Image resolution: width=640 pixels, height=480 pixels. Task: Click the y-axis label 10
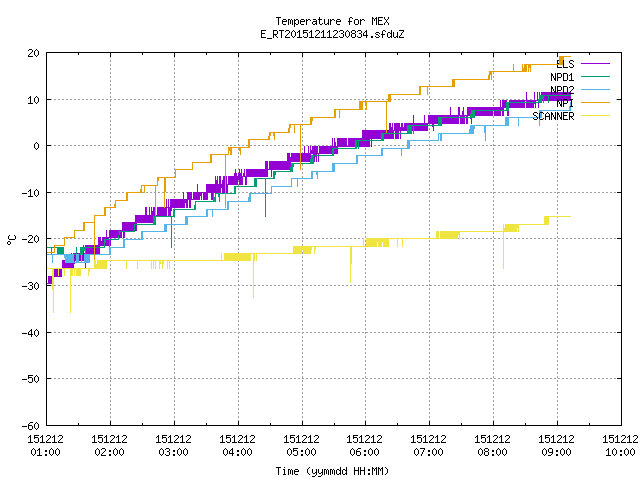click(x=34, y=100)
